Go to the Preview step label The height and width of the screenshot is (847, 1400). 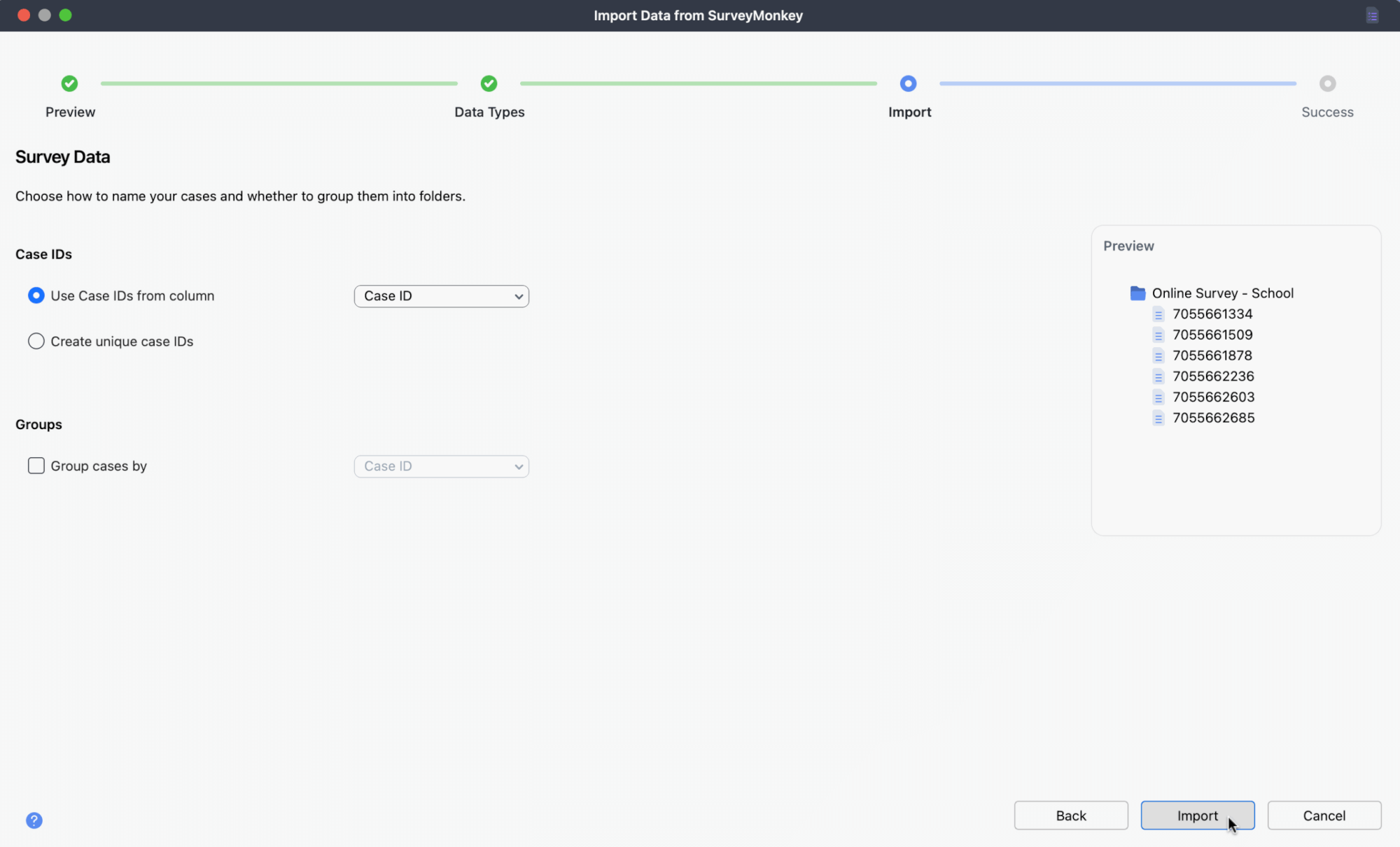pyautogui.click(x=70, y=112)
